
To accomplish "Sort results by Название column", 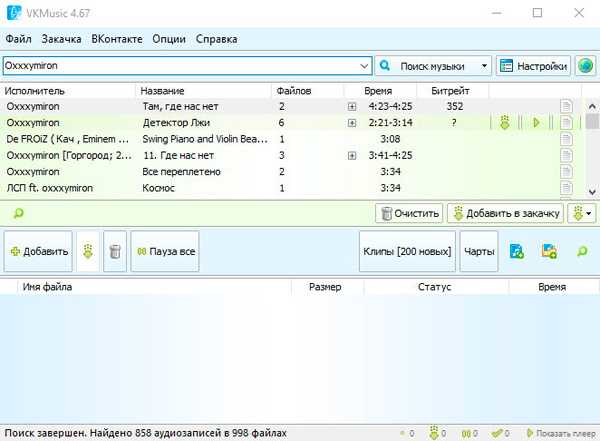I will tap(203, 91).
